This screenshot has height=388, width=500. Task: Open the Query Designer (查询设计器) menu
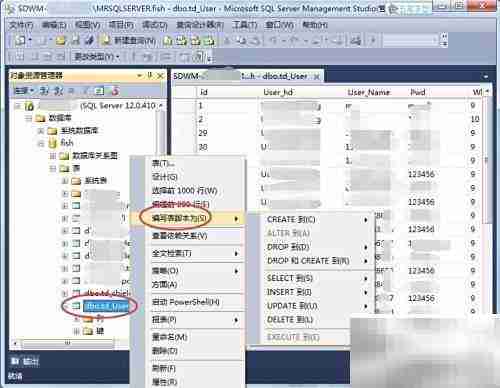[200, 25]
